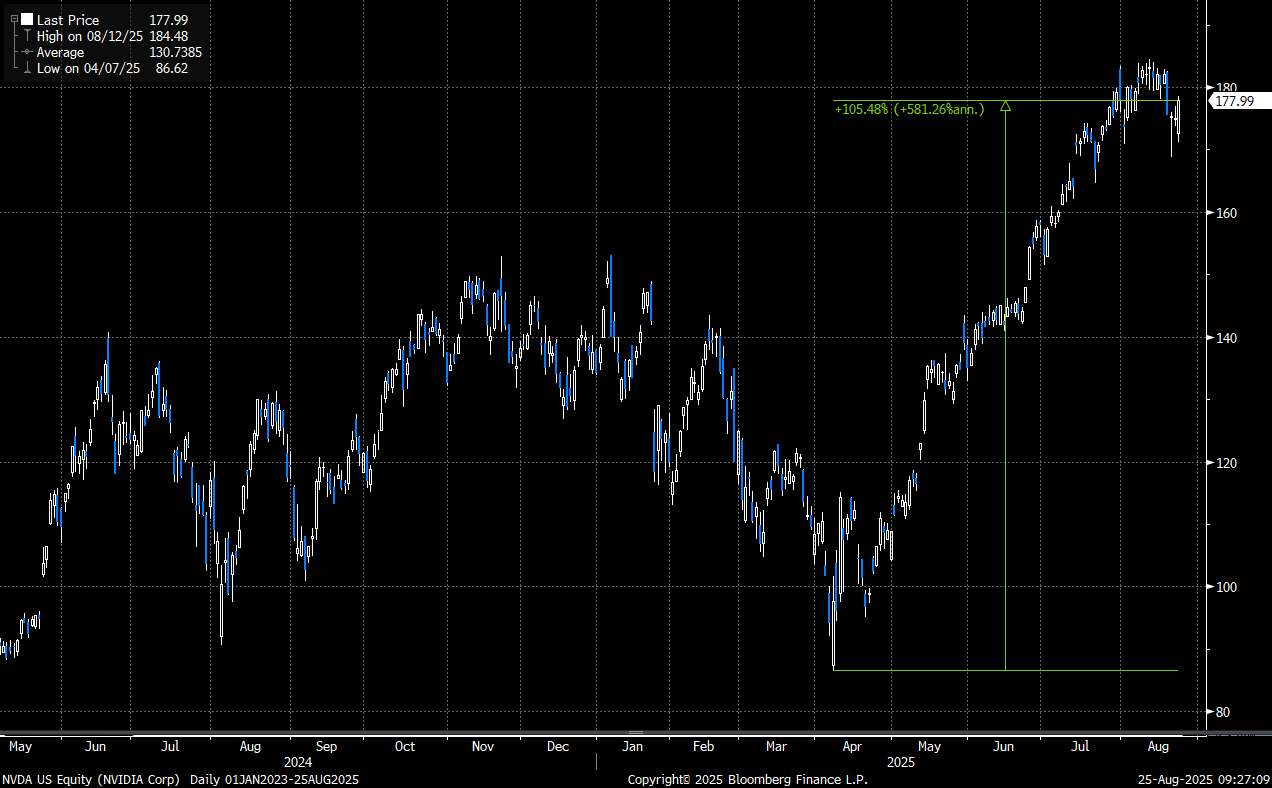Click the Jan label on the time axis
Screen dimensions: 1272x788
pyautogui.click(x=632, y=747)
